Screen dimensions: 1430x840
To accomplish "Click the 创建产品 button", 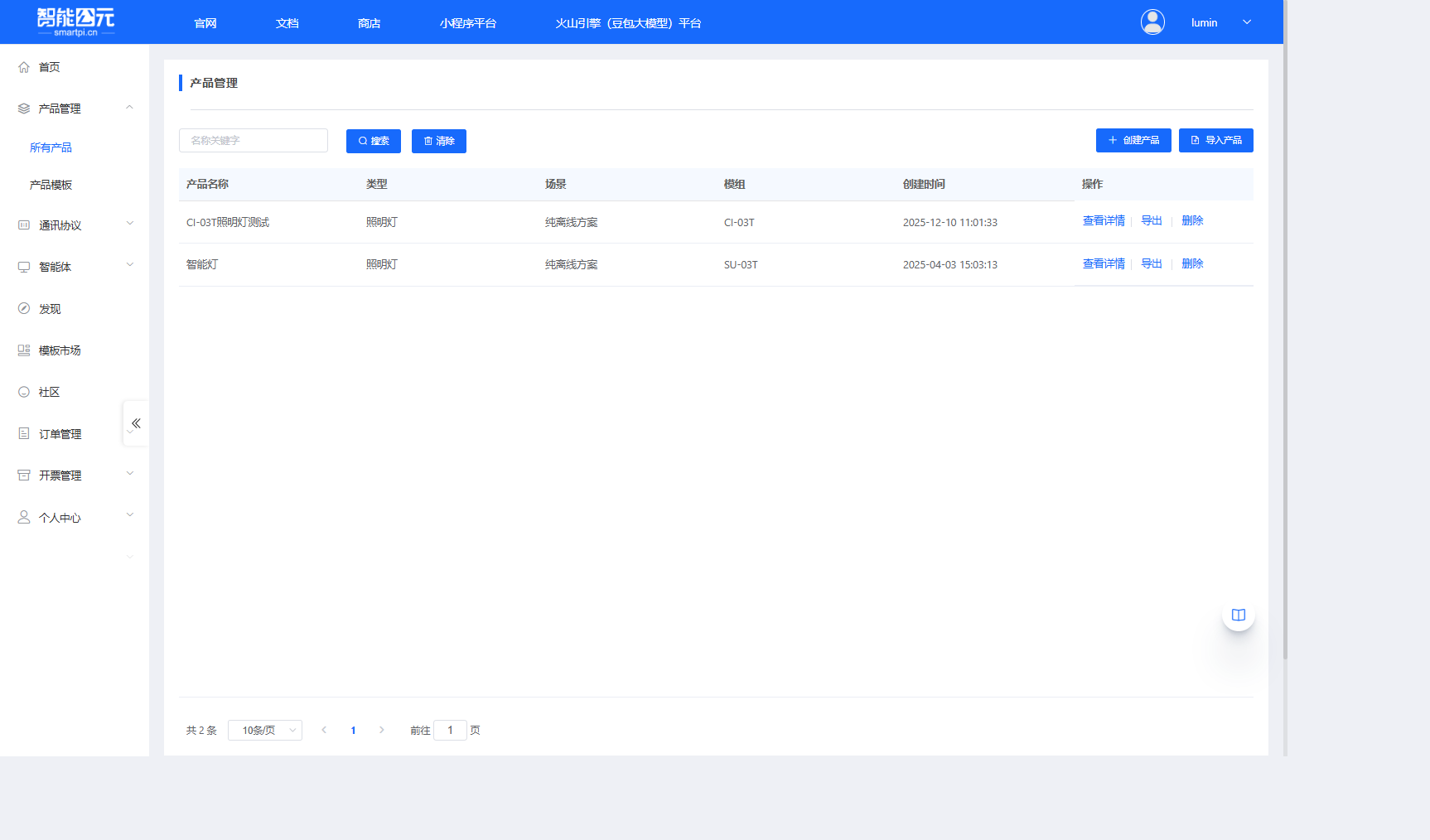I will pos(1133,141).
